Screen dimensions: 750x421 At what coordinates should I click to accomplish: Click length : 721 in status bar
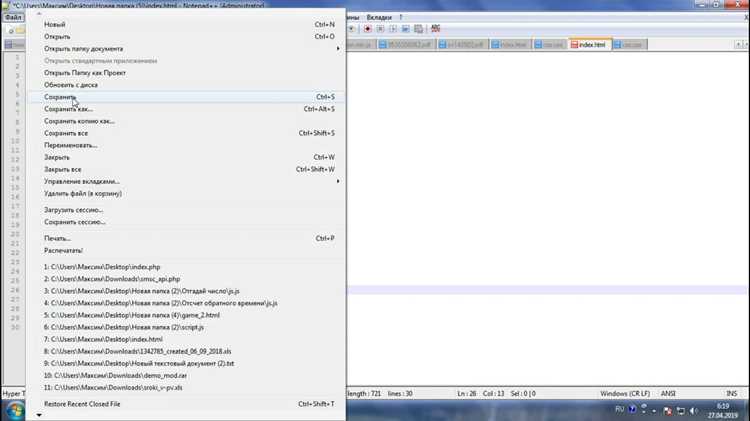pos(364,393)
